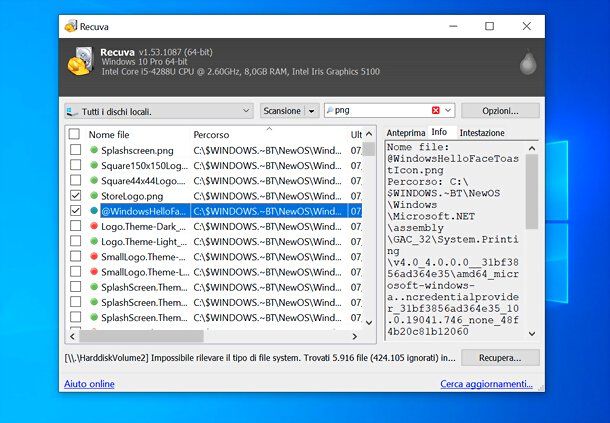Click the Recuva title bar app icon
Screen dimensions: 610x423
click(x=71, y=26)
